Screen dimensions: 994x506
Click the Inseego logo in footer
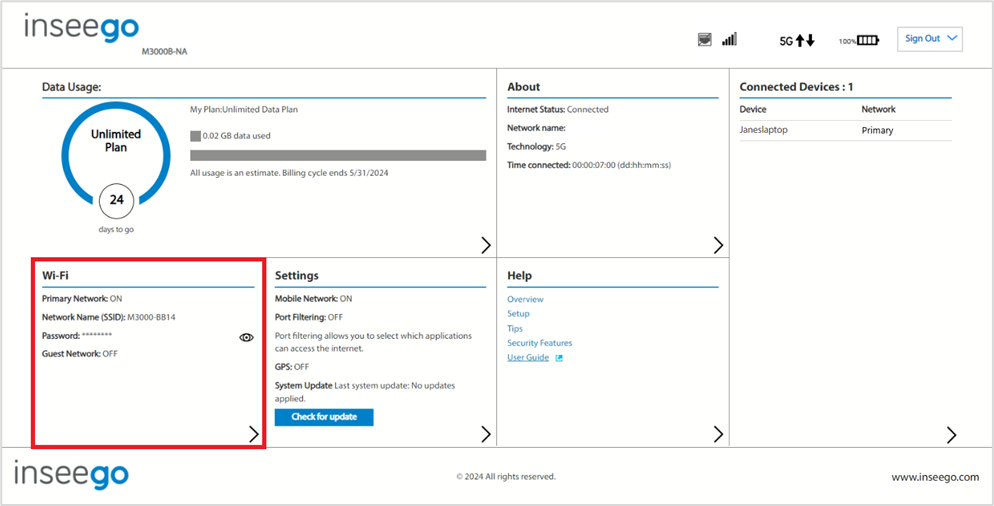(71, 475)
